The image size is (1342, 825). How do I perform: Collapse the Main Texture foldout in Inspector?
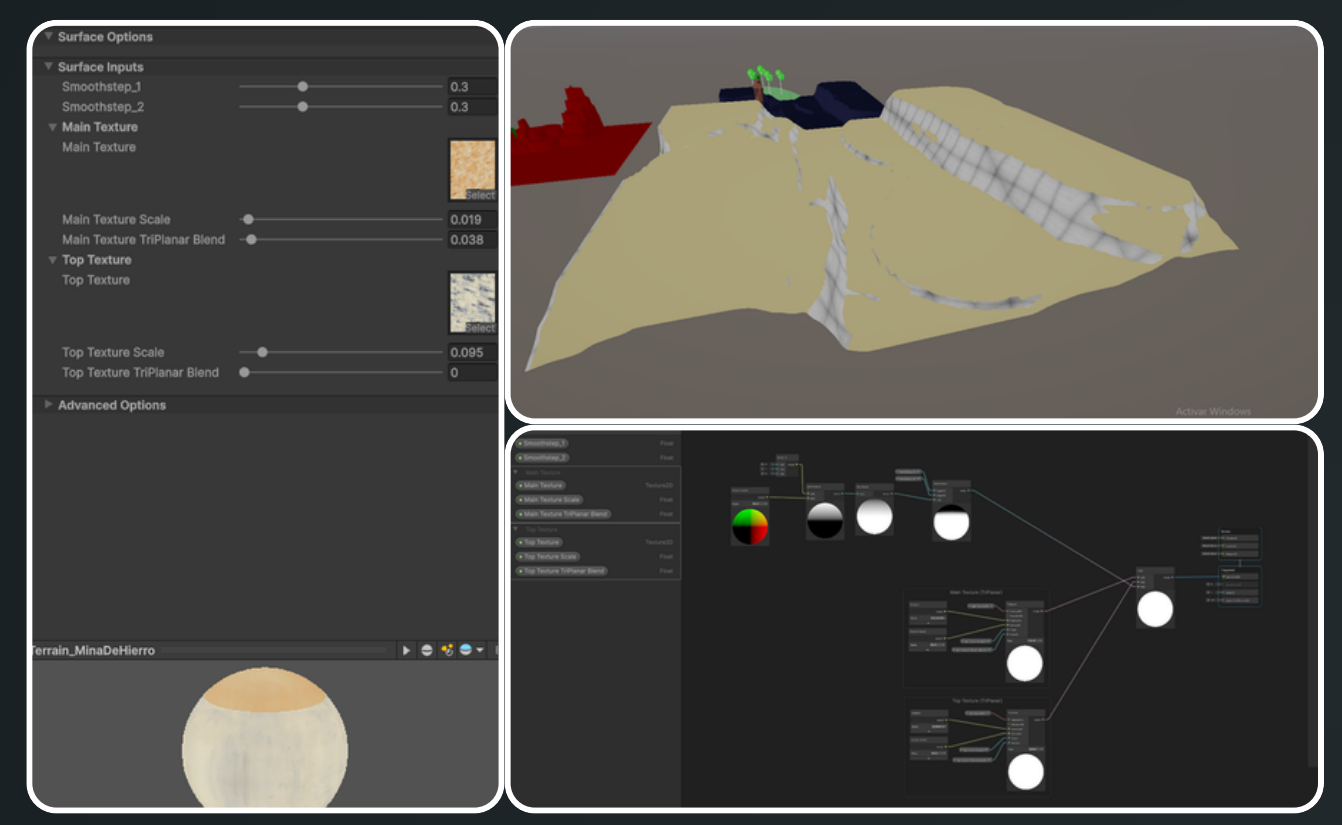coord(53,127)
